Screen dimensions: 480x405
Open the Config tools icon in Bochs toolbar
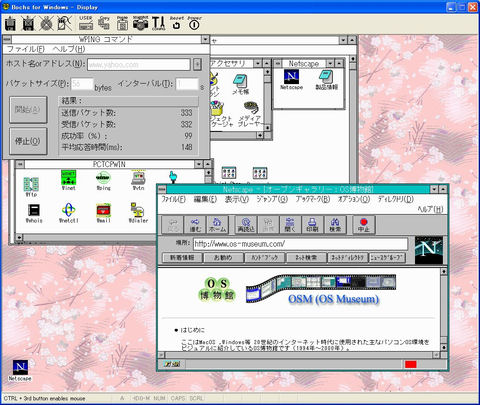point(158,23)
